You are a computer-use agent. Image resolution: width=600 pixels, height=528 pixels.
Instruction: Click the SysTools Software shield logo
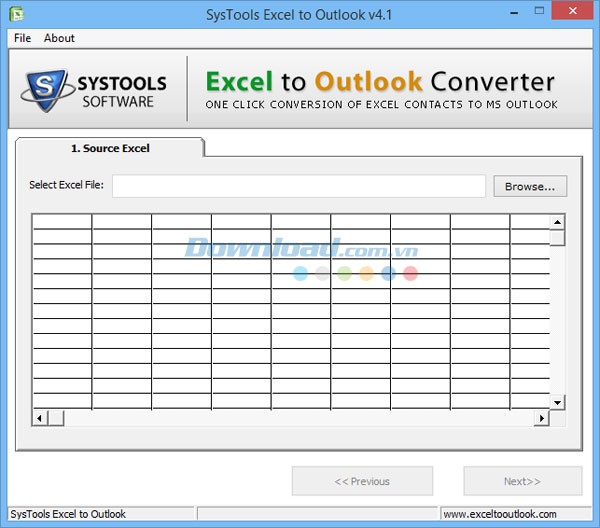coord(47,90)
